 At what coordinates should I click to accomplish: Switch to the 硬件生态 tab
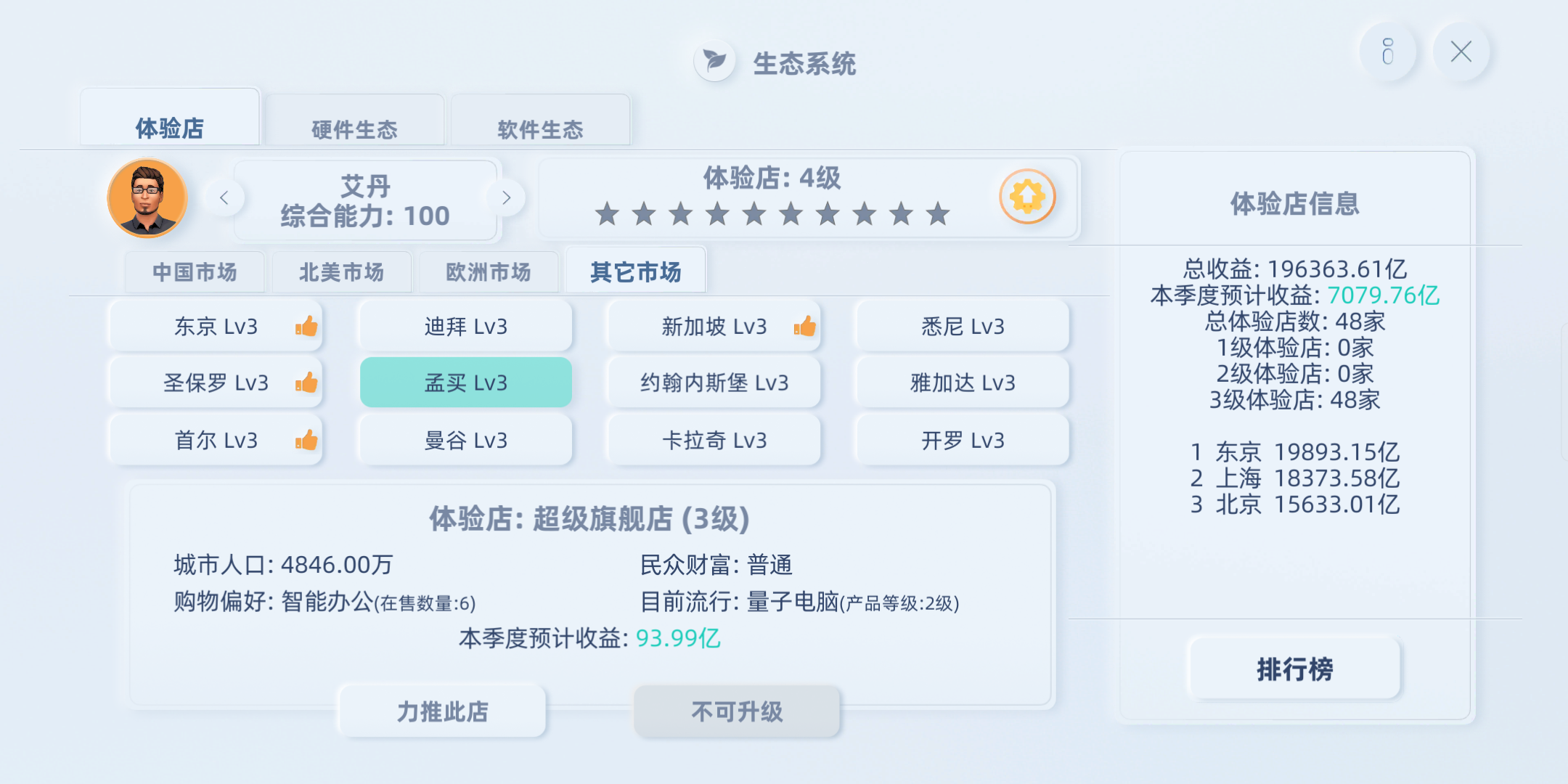[x=355, y=123]
